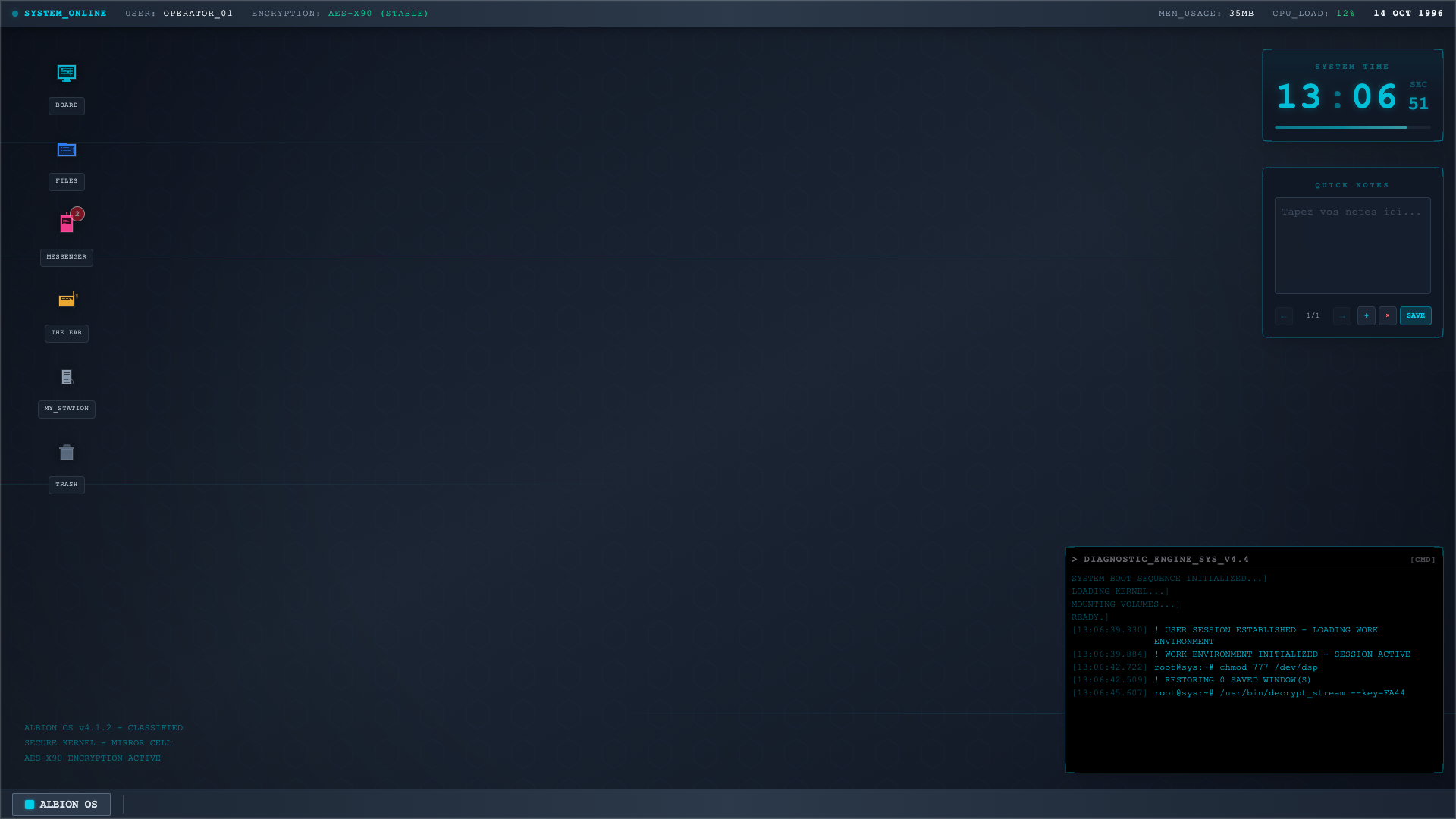Viewport: 1456px width, 819px height.
Task: Open the FILES folder icon
Action: 67,150
